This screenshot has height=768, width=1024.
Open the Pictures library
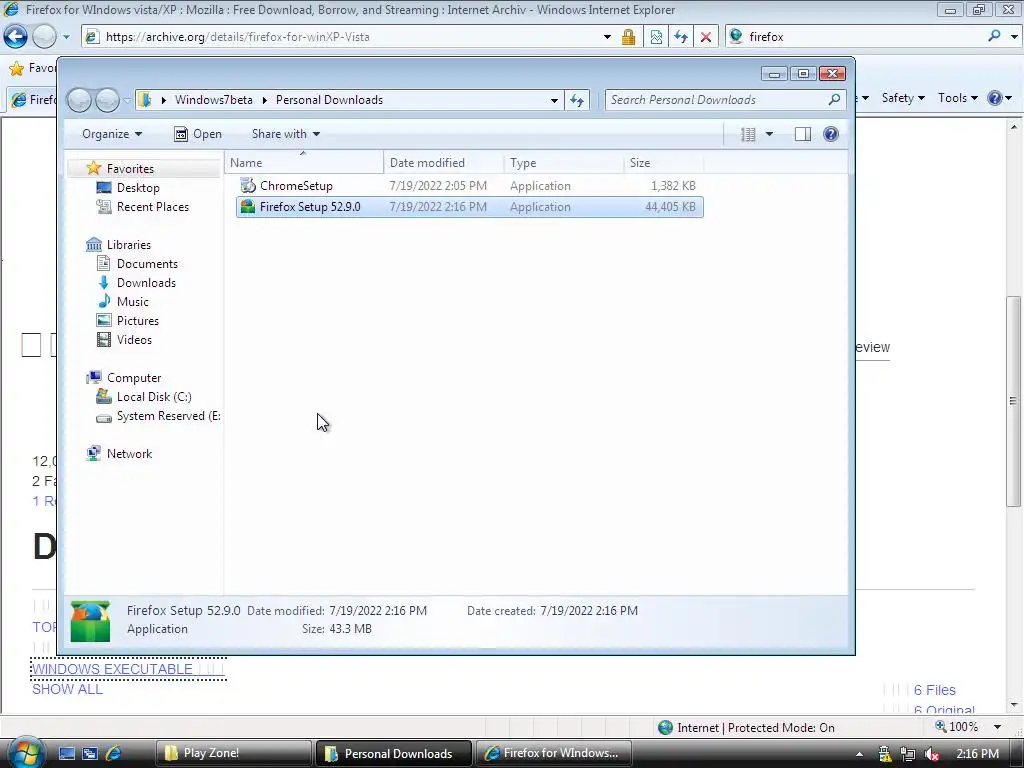128,321
